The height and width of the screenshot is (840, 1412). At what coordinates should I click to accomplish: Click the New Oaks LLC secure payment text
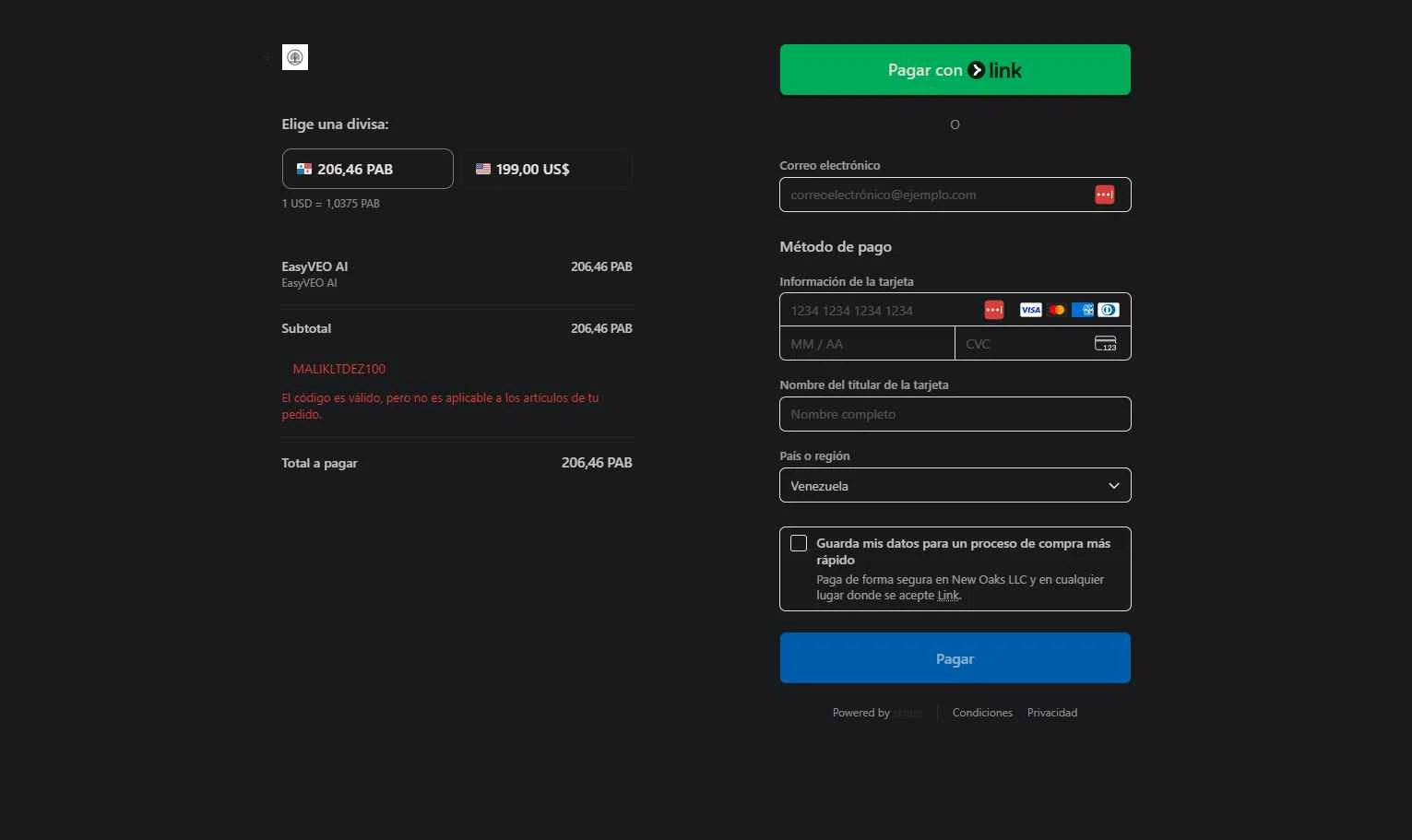960,587
